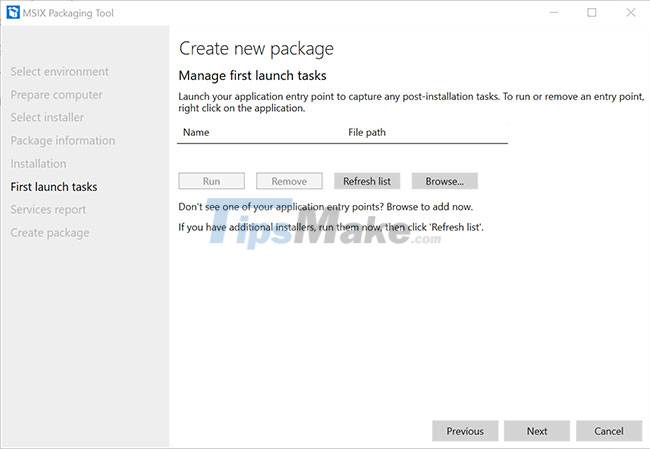Screen dimensions: 650x449
Task: Open the Services report step
Action: 49,210
